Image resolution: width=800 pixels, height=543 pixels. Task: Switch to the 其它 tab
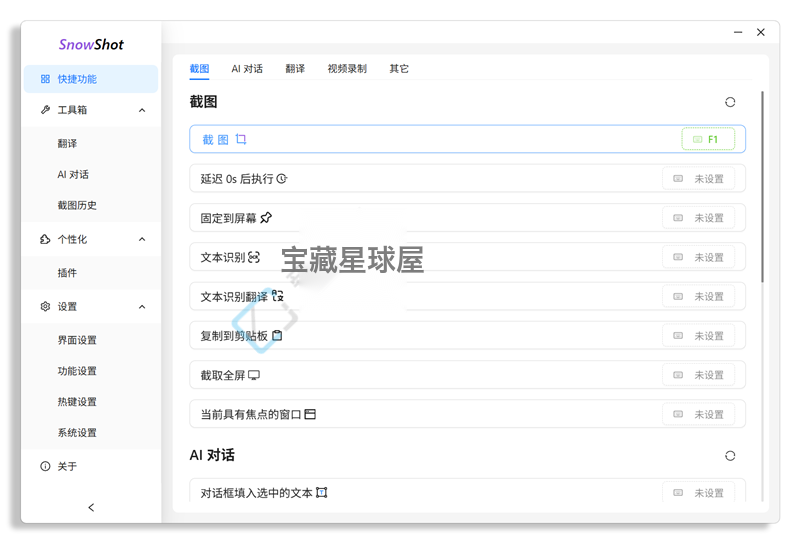pyautogui.click(x=399, y=69)
